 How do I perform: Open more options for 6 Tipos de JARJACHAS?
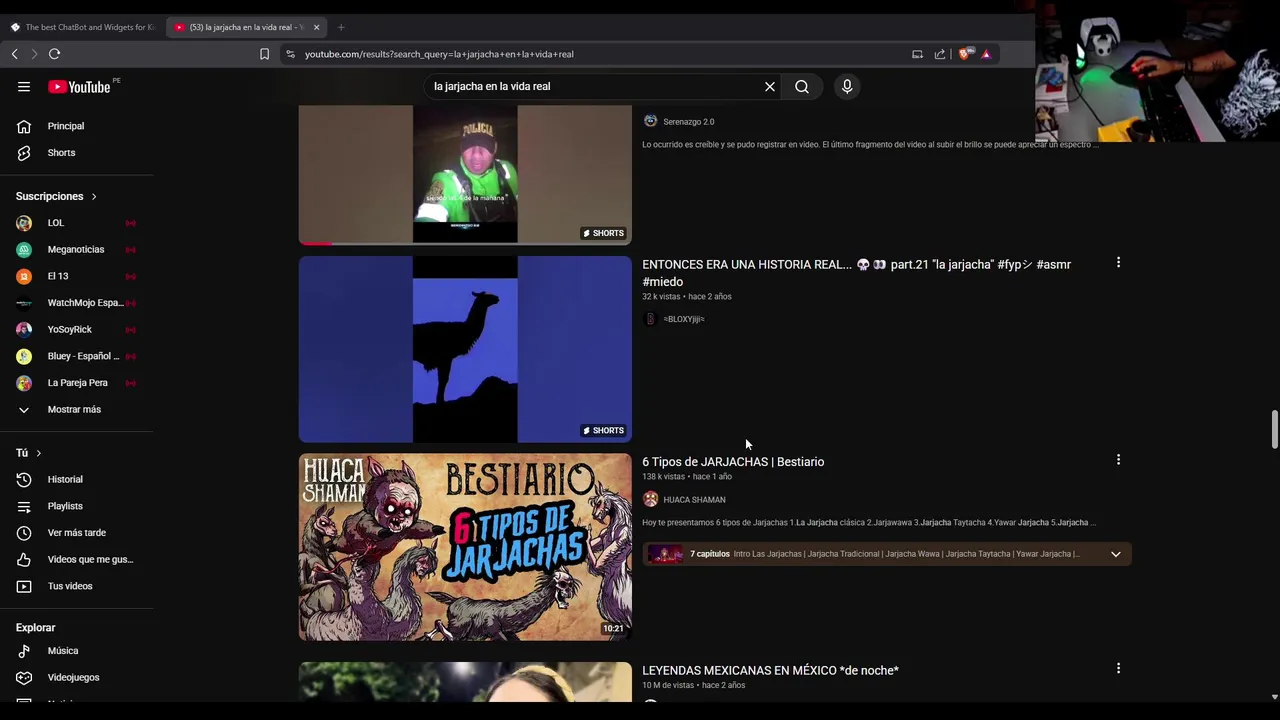1118,460
